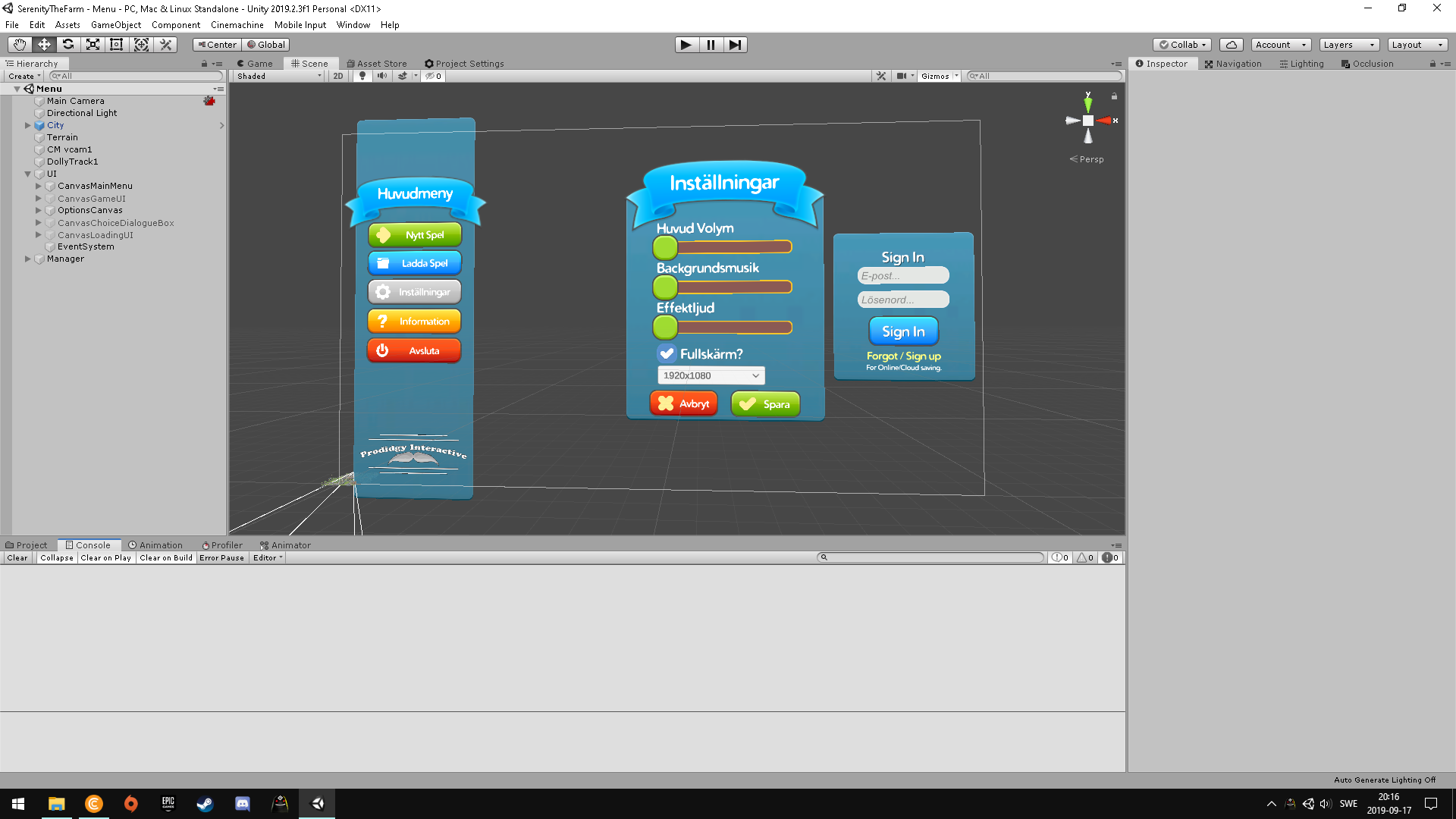Open Account dropdown
Screen dimensions: 1456x819
click(1281, 45)
